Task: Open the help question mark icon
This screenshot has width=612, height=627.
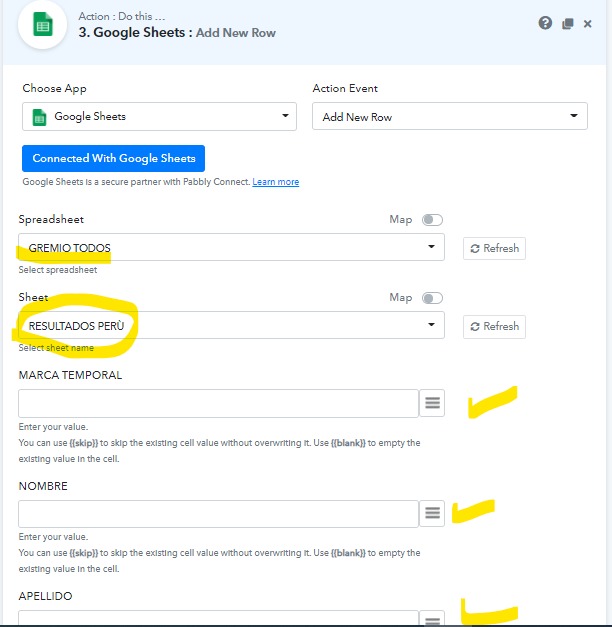Action: [545, 23]
